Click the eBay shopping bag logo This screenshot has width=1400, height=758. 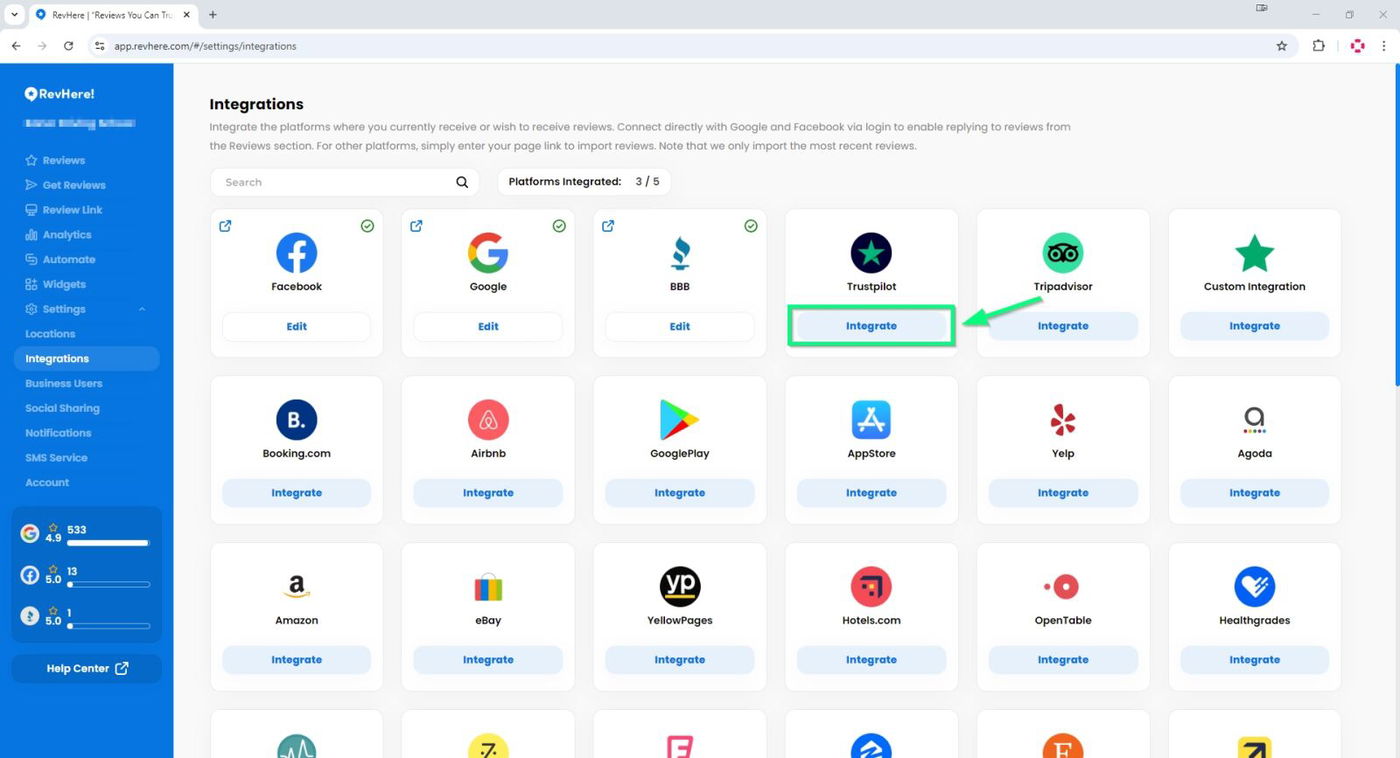coord(488,587)
